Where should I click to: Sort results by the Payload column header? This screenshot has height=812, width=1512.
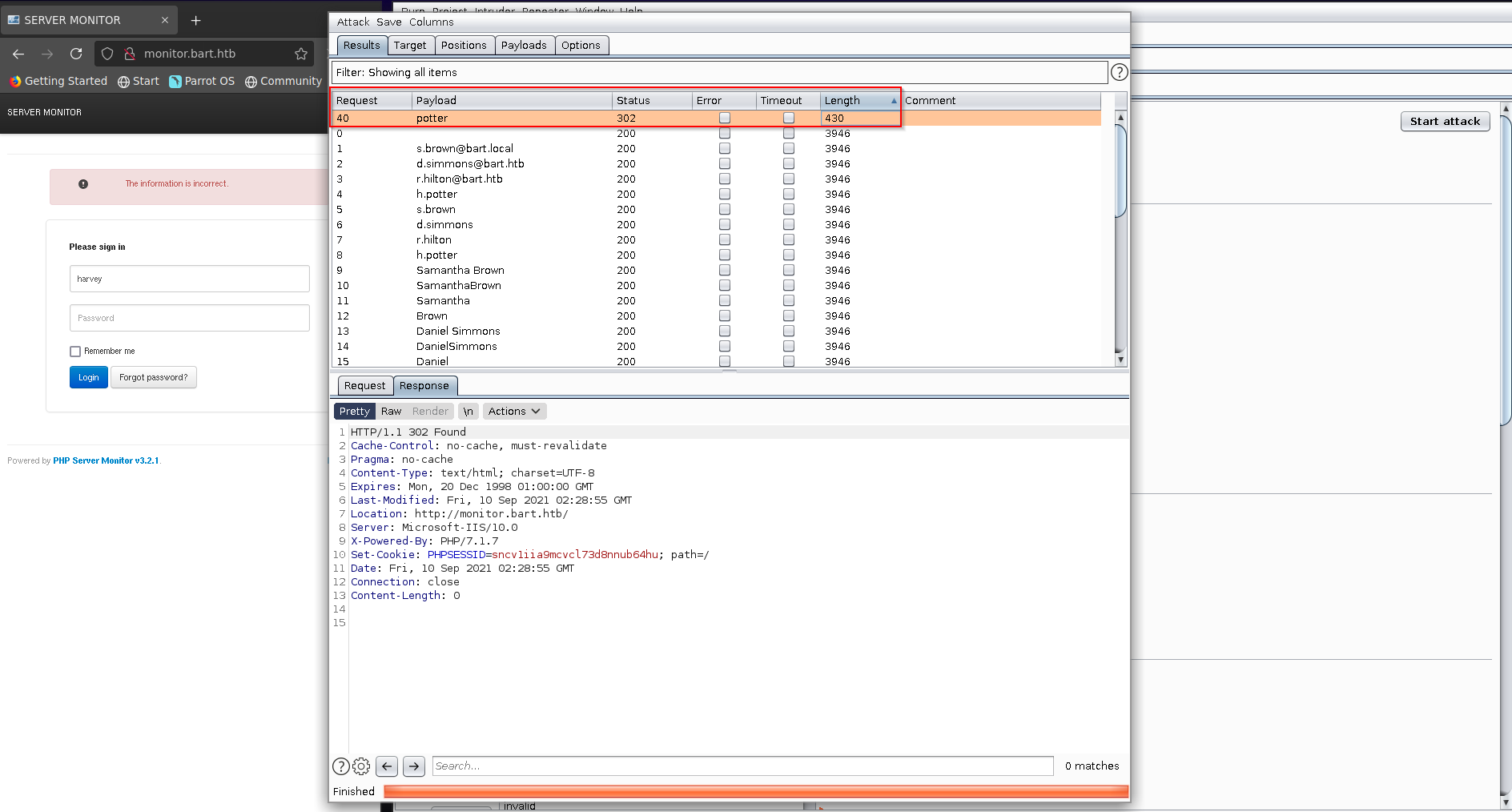[513, 101]
